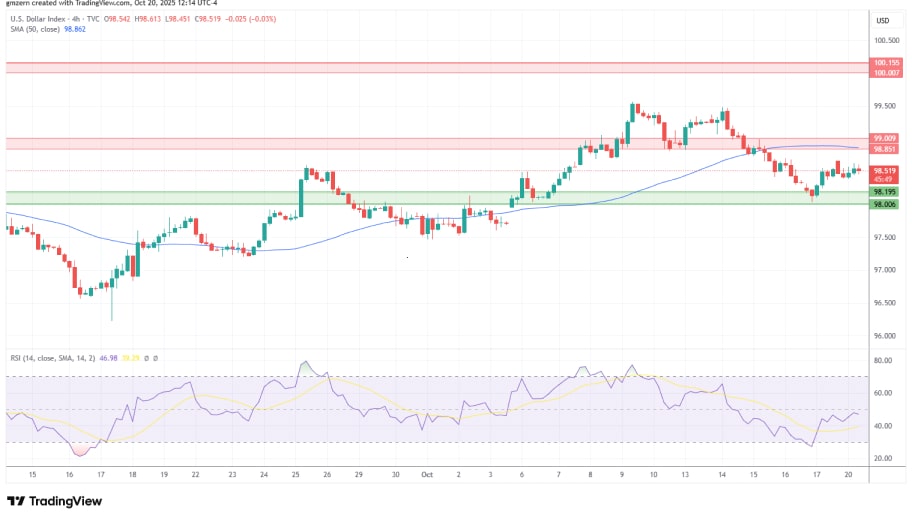This screenshot has width=912, height=513.
Task: Click the 80.00 level on RSI scale
Action: [883, 360]
